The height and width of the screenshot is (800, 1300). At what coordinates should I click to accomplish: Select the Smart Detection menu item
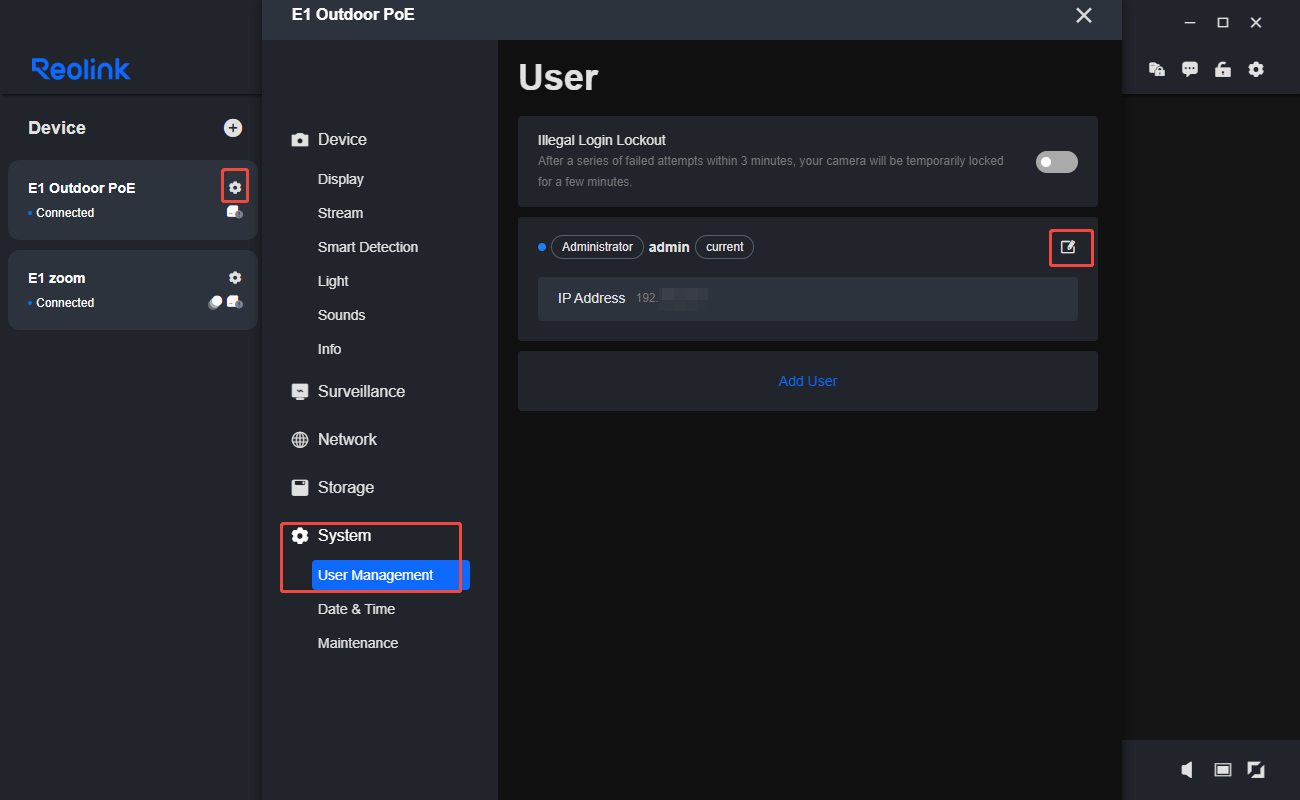pos(368,247)
